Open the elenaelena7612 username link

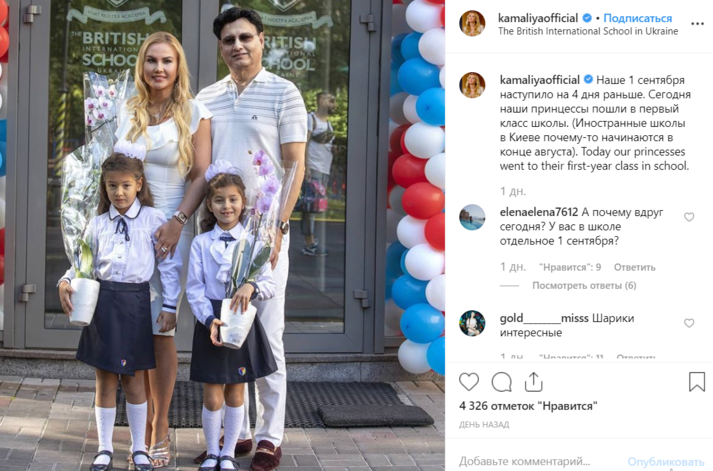click(x=539, y=212)
